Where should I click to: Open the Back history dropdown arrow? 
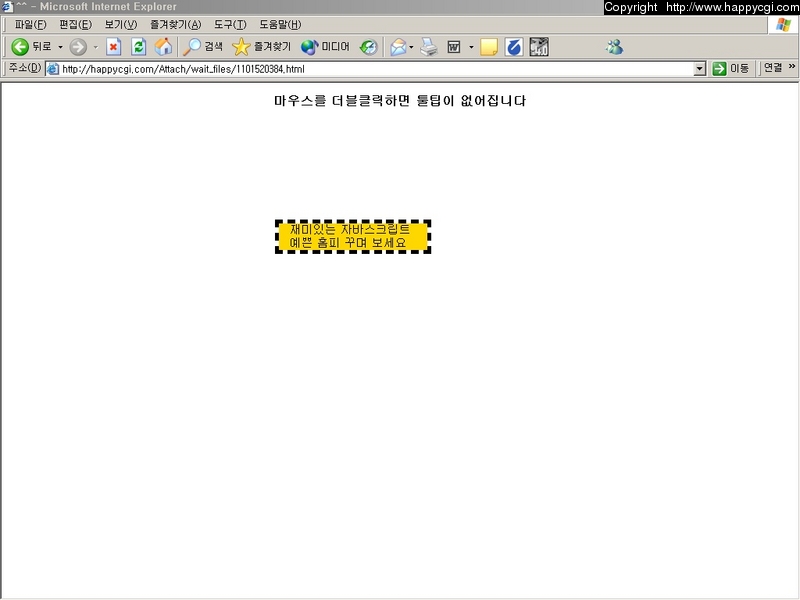[60, 47]
